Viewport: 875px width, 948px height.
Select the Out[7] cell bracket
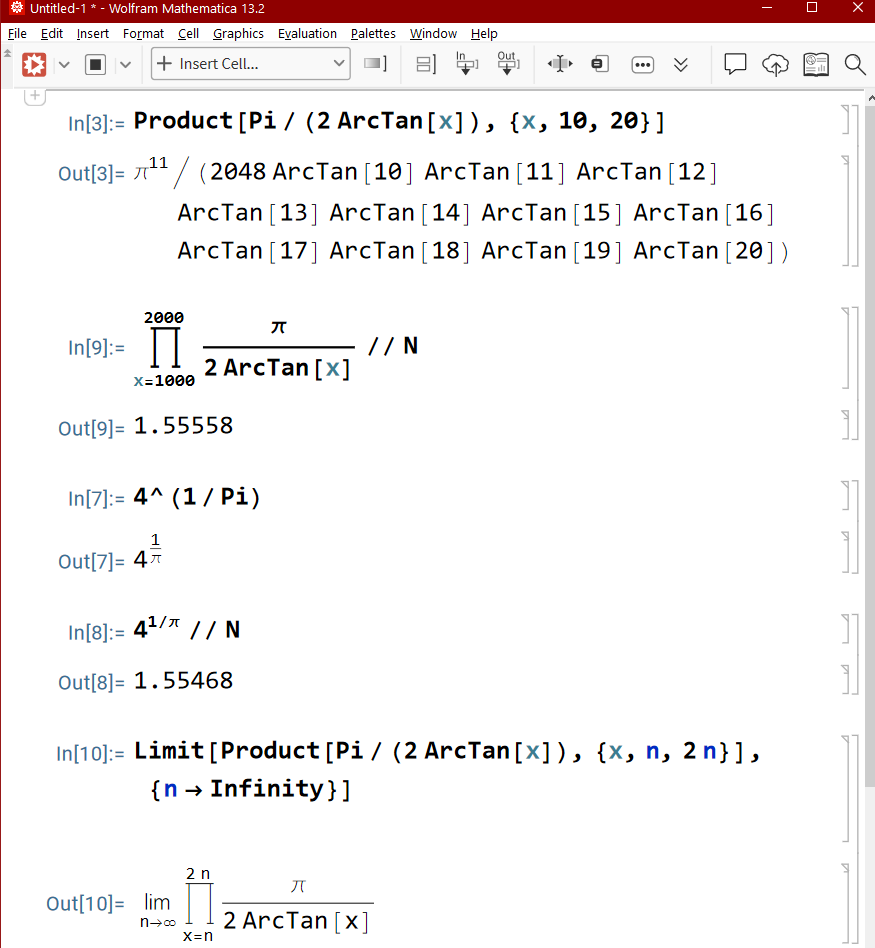click(x=845, y=552)
